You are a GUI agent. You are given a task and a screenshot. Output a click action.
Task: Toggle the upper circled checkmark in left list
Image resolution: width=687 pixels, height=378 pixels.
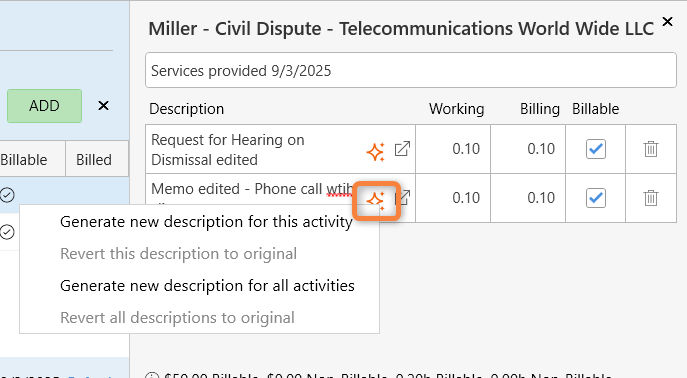click(7, 194)
